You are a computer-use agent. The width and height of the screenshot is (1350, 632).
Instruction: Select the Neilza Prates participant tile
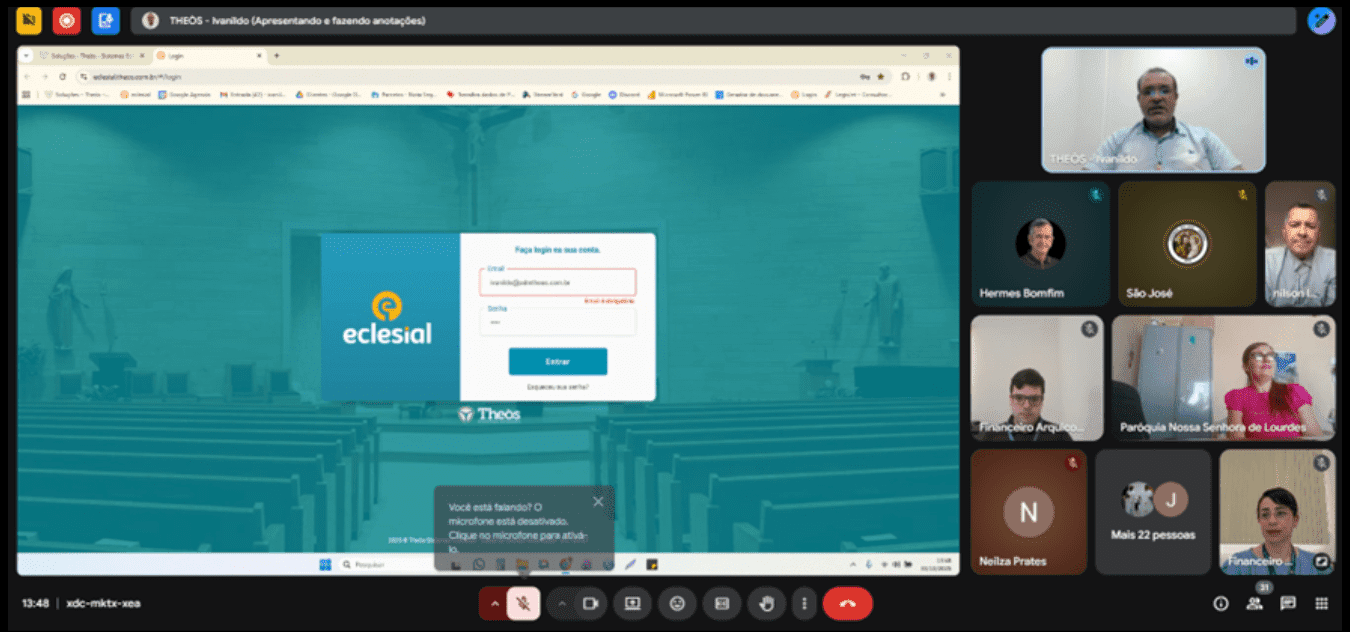pos(1028,512)
